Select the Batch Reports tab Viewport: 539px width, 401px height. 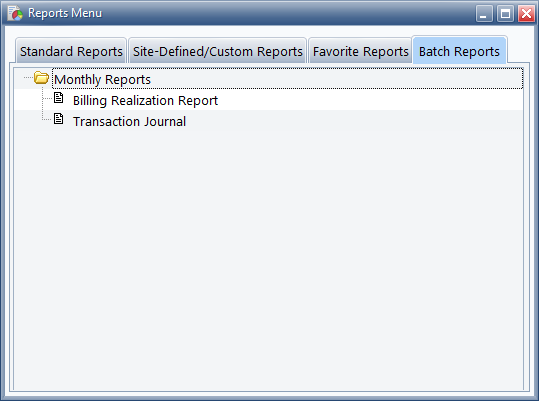459,50
